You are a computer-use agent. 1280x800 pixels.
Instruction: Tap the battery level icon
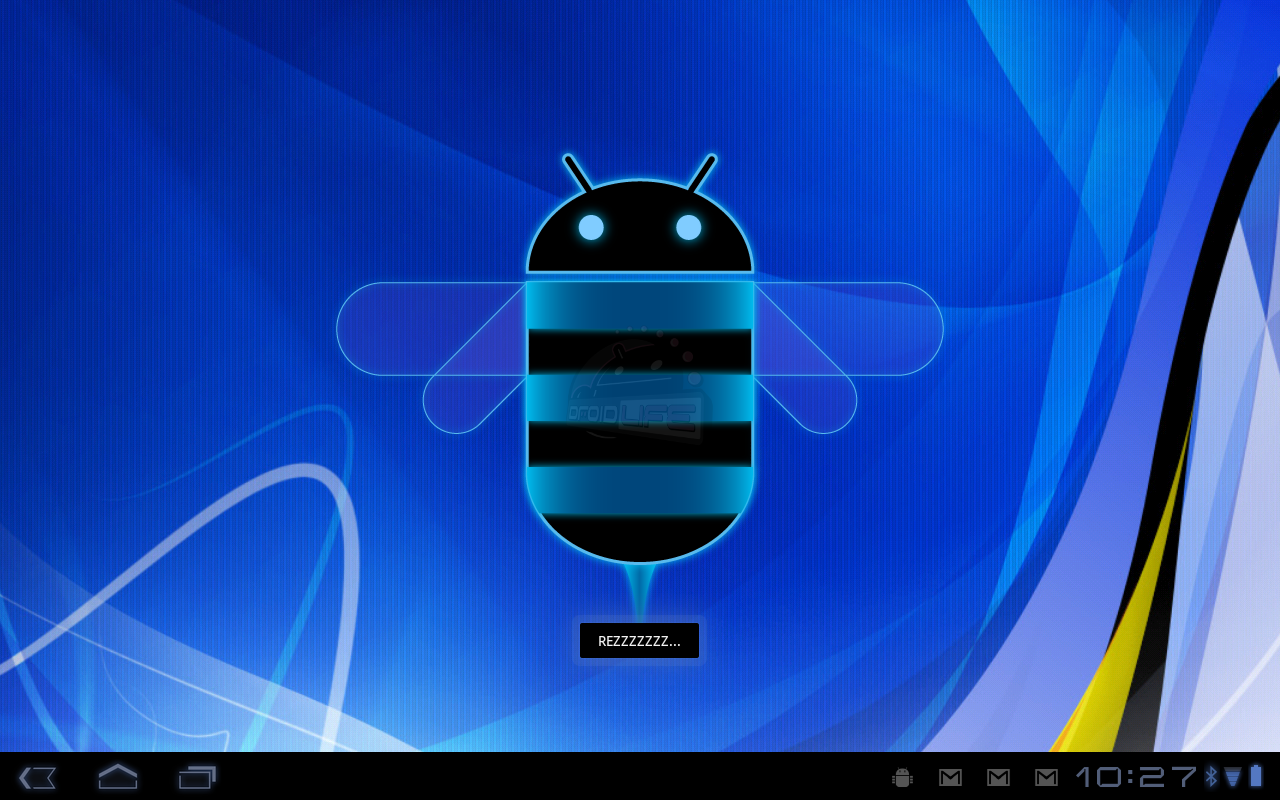tap(1258, 776)
